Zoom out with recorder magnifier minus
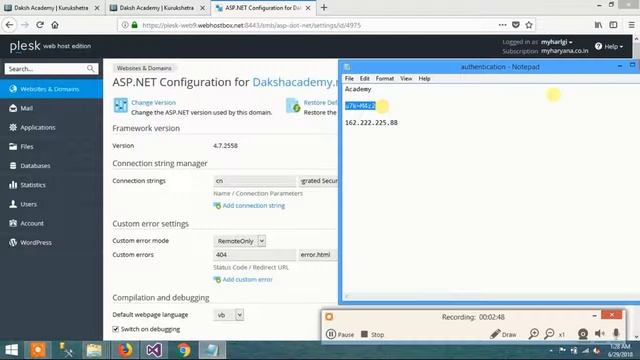 pos(549,334)
